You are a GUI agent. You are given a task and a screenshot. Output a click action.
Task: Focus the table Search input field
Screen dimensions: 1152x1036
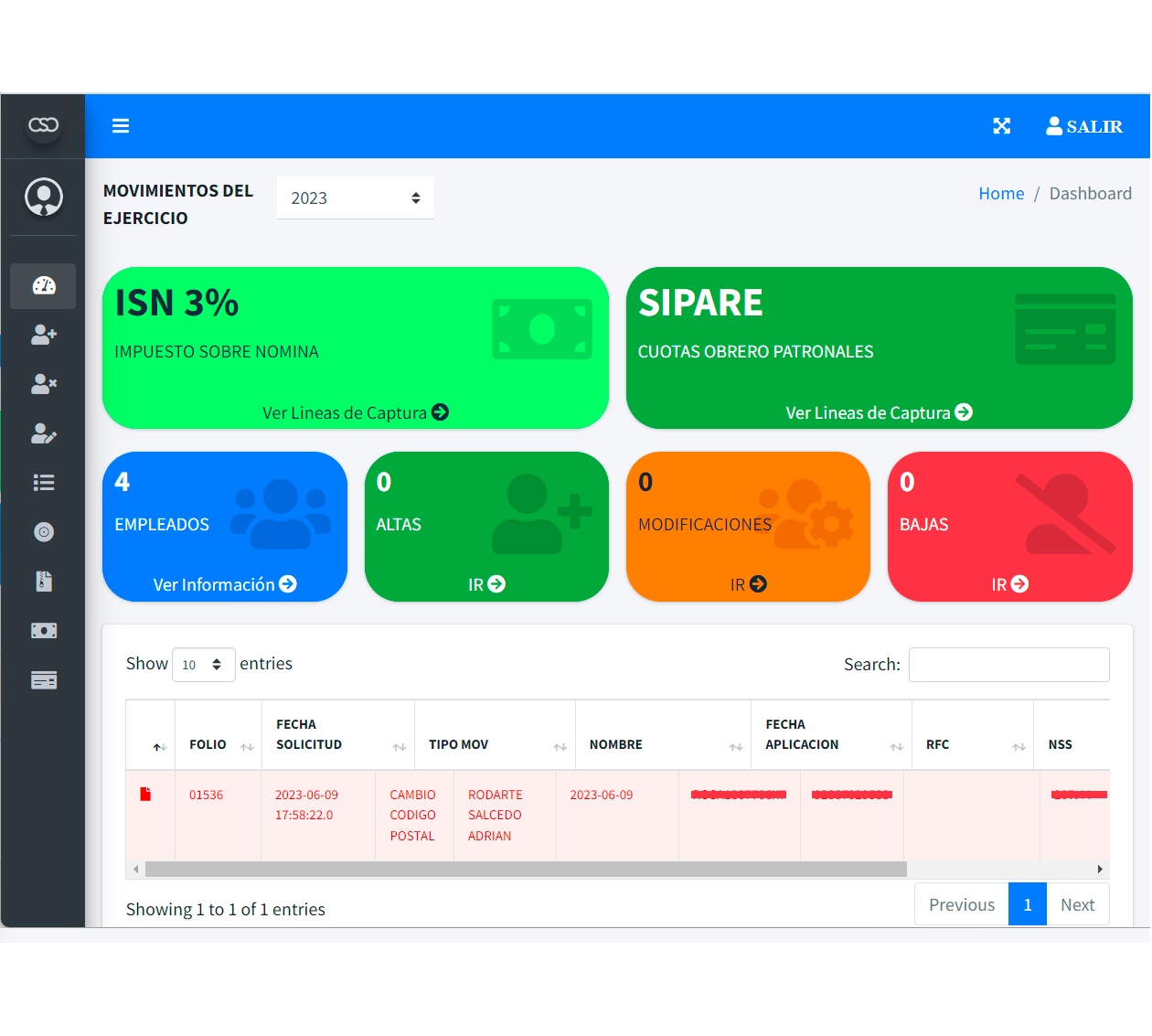point(1009,665)
